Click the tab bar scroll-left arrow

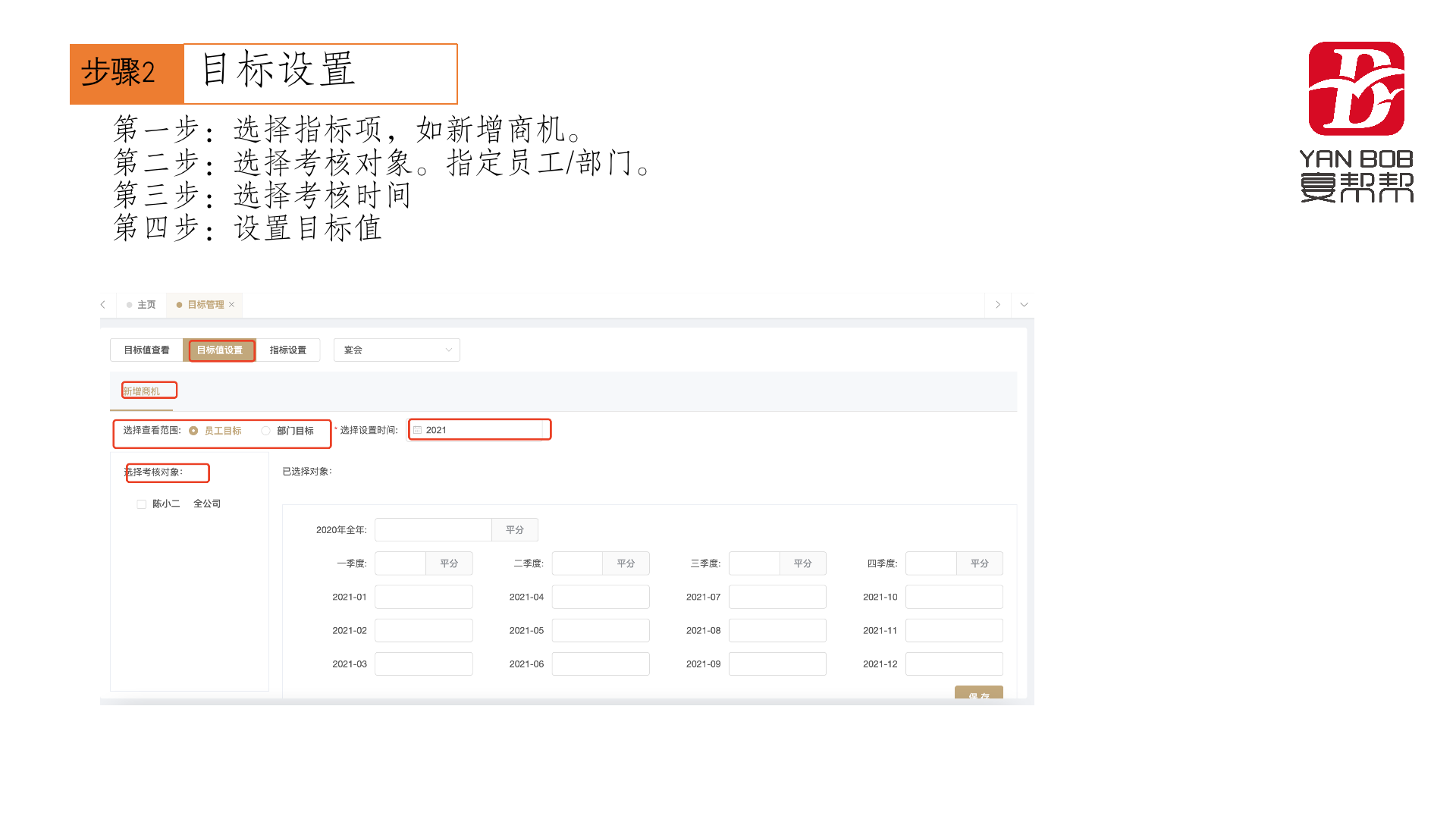103,305
